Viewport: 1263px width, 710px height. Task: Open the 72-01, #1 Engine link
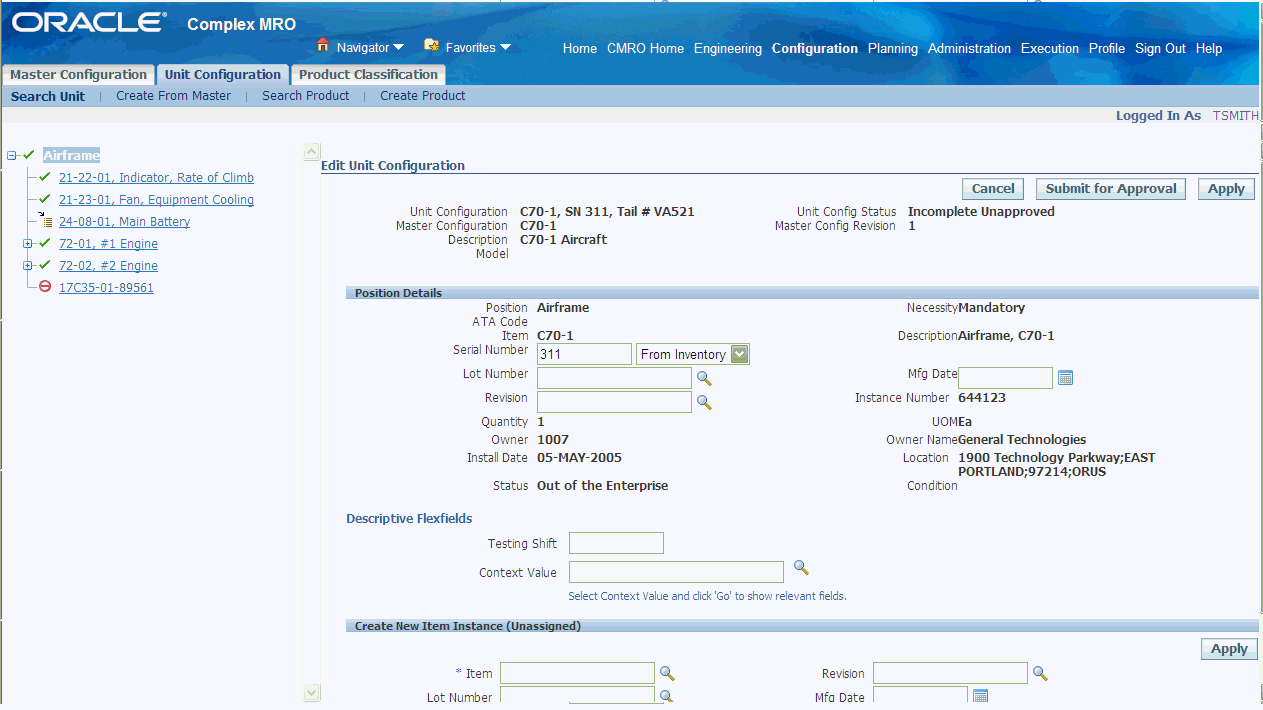pos(108,243)
